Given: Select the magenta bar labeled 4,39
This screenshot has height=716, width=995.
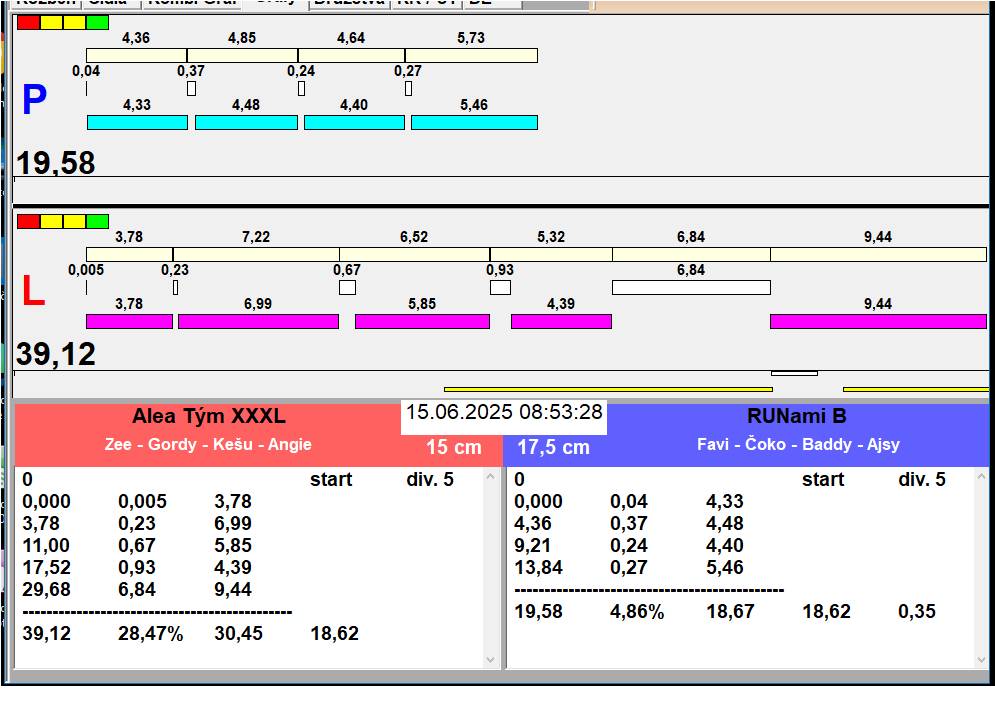Looking at the screenshot, I should coord(561,321).
